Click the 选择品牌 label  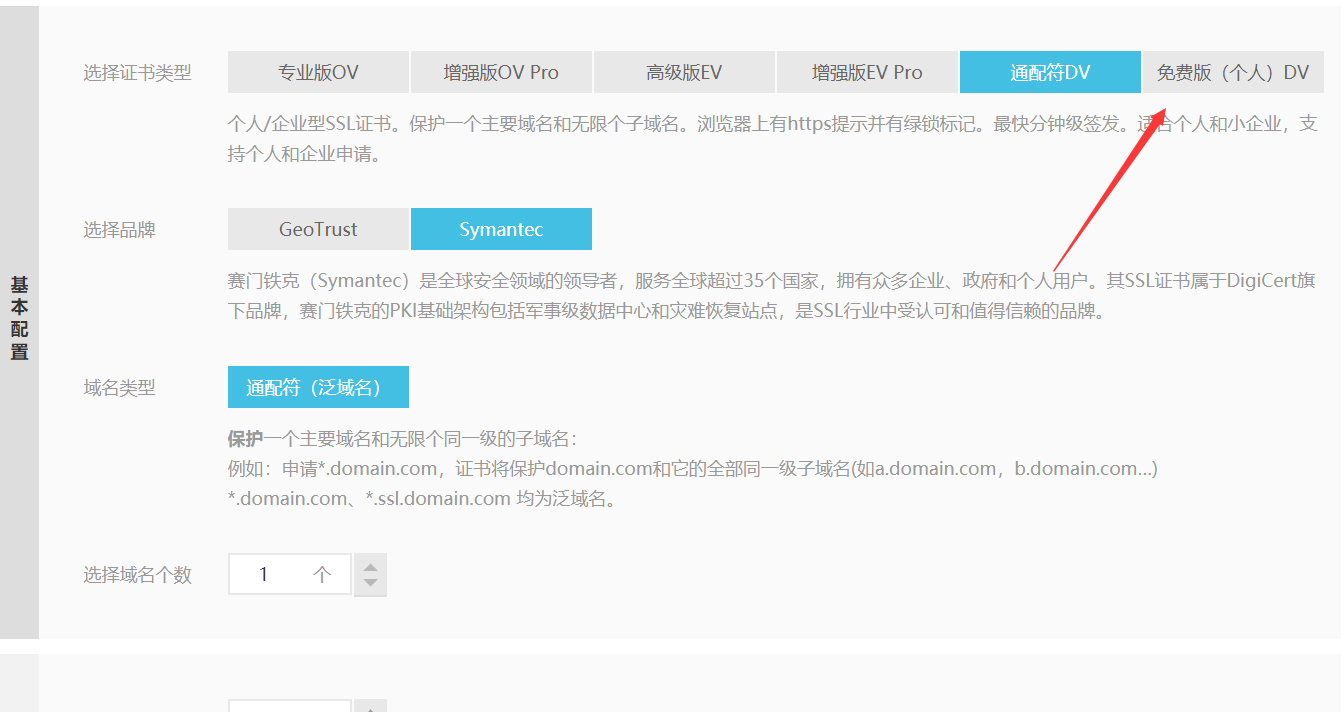click(x=119, y=230)
